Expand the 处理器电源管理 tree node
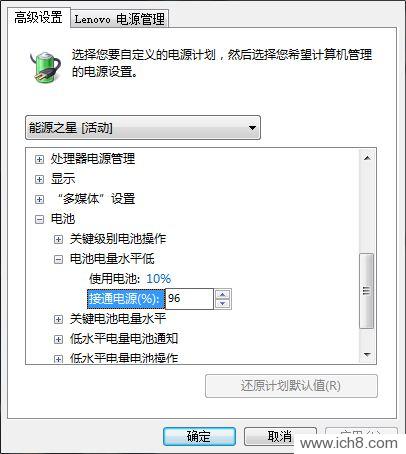The height and width of the screenshot is (454, 406). [x=39, y=159]
